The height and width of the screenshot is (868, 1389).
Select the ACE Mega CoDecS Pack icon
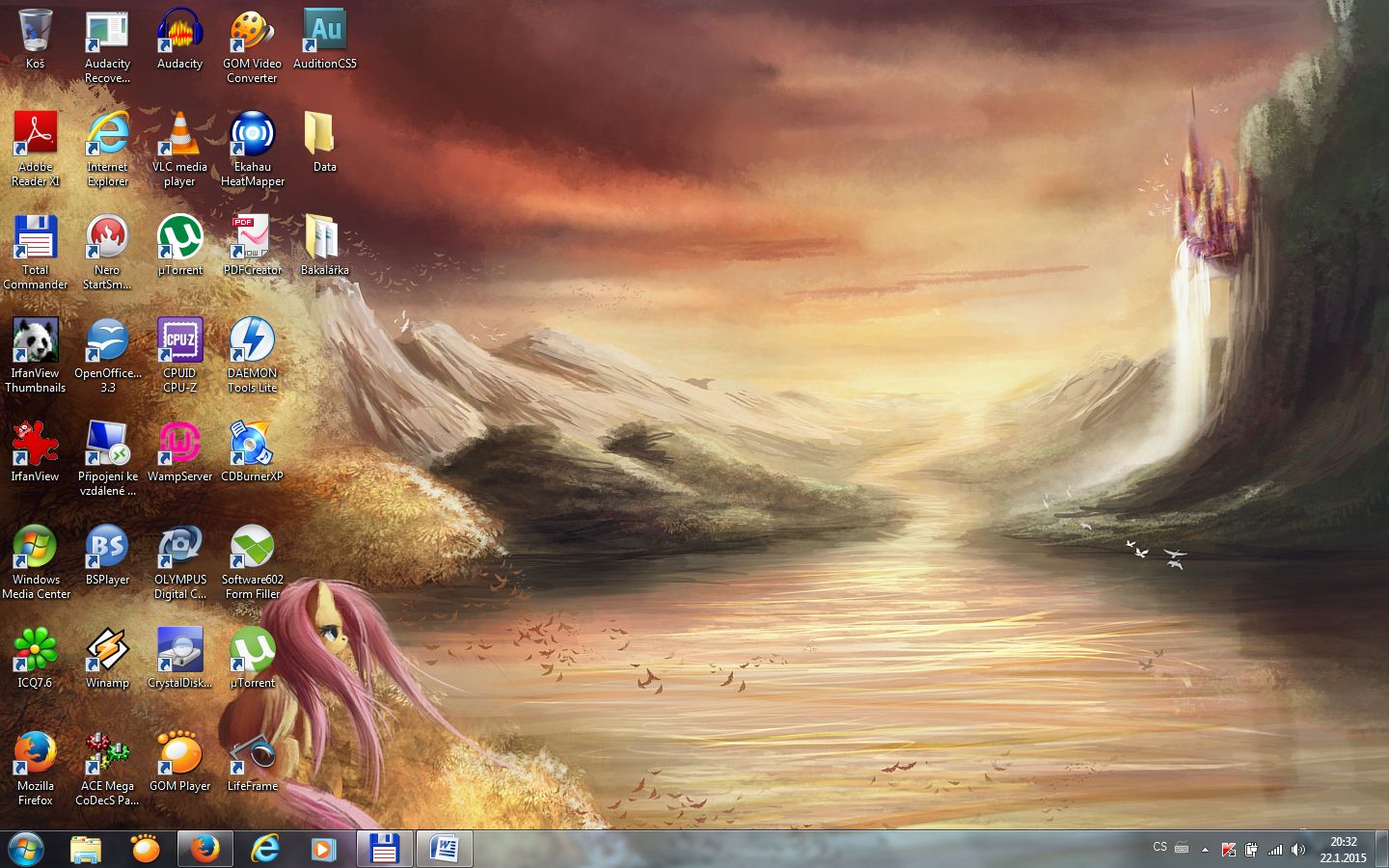click(107, 769)
